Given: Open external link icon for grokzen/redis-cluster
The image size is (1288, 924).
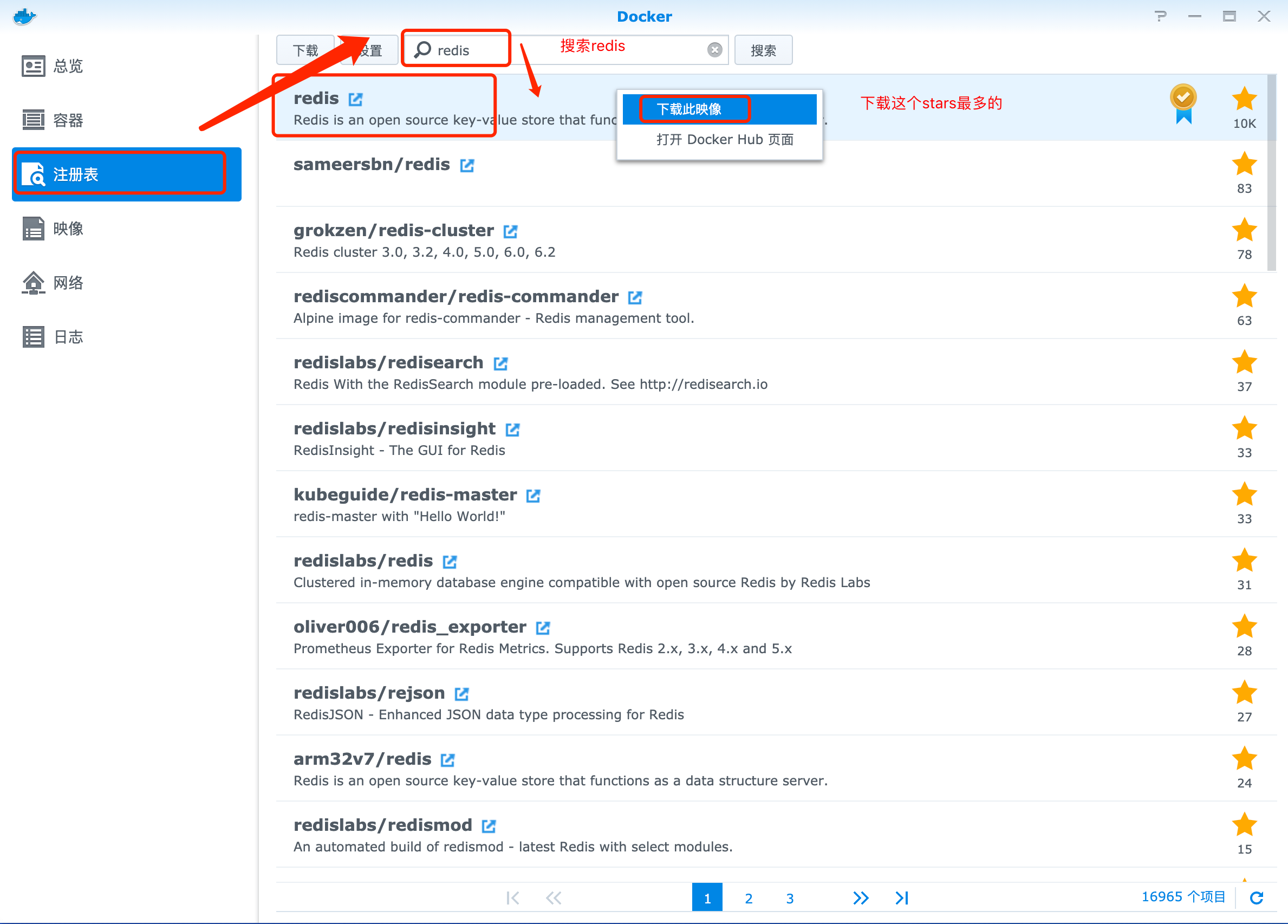Looking at the screenshot, I should (510, 231).
